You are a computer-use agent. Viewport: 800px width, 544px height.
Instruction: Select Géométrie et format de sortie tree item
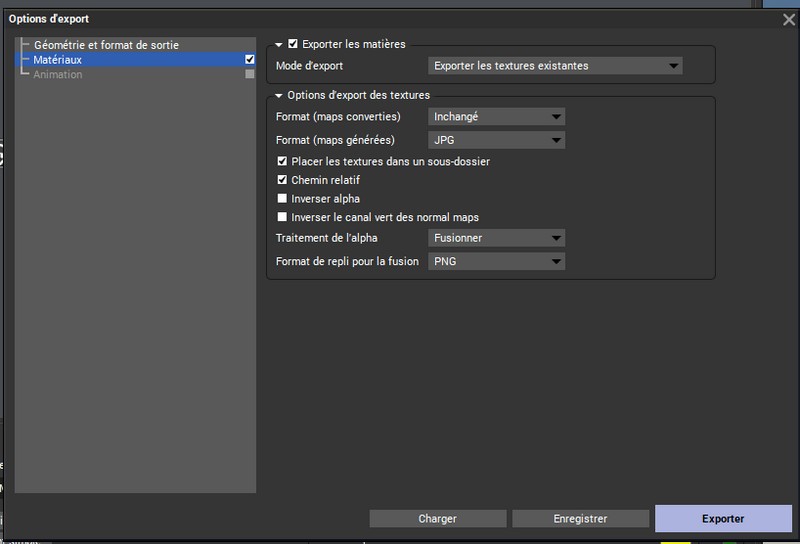point(106,45)
